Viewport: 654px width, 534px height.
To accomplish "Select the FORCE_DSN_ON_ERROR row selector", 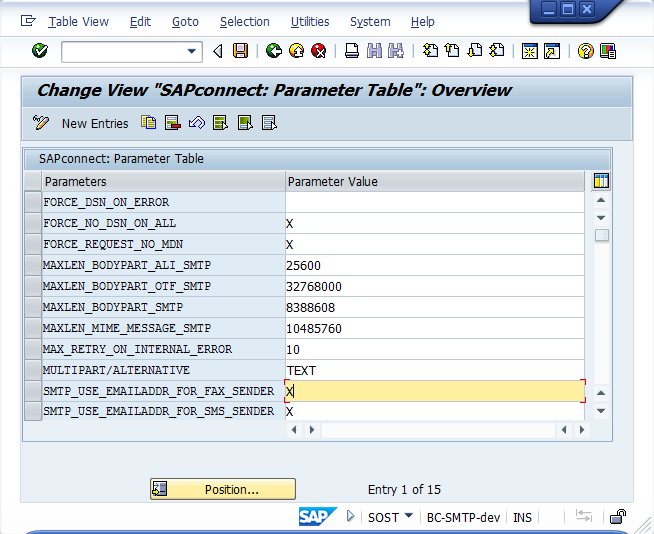I will coord(33,202).
